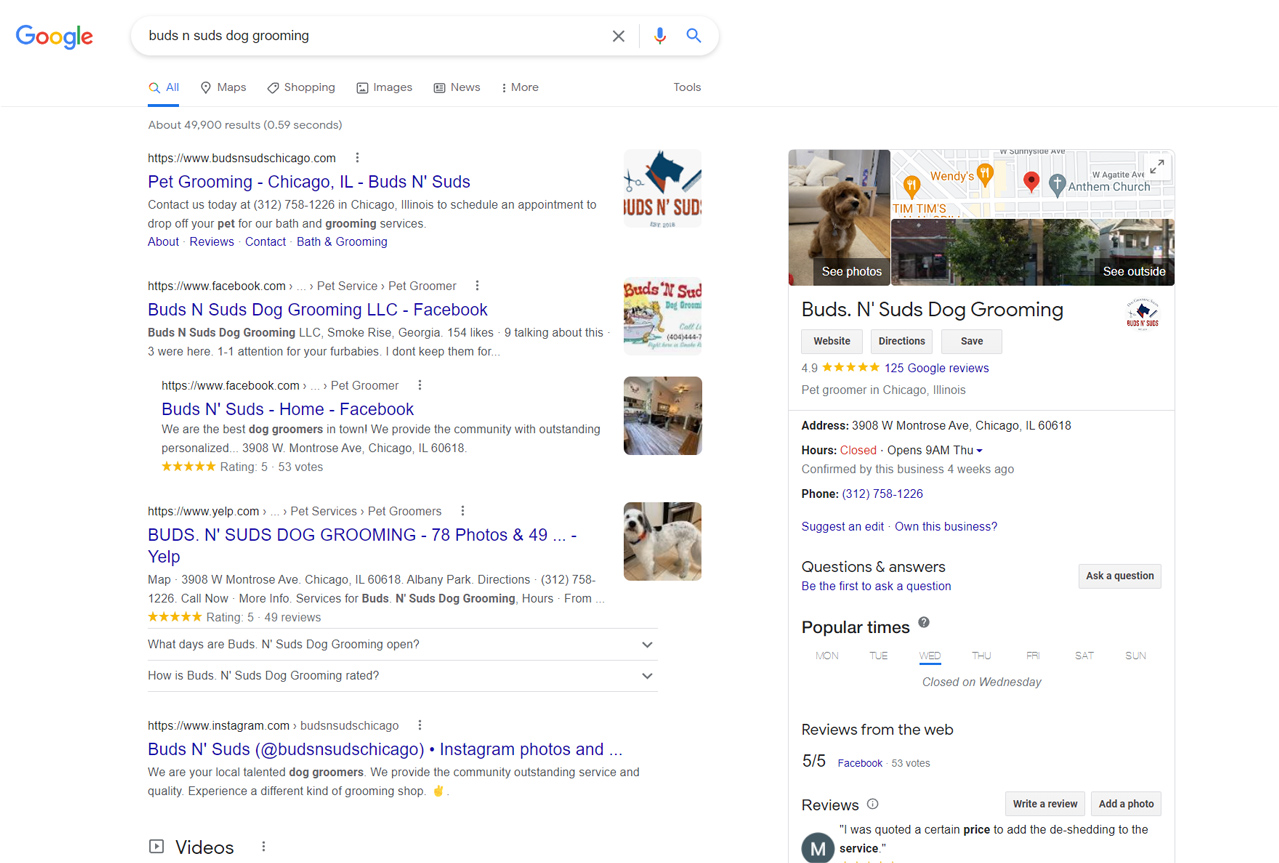
Task: Click Be the first to ask a question
Action: click(876, 587)
